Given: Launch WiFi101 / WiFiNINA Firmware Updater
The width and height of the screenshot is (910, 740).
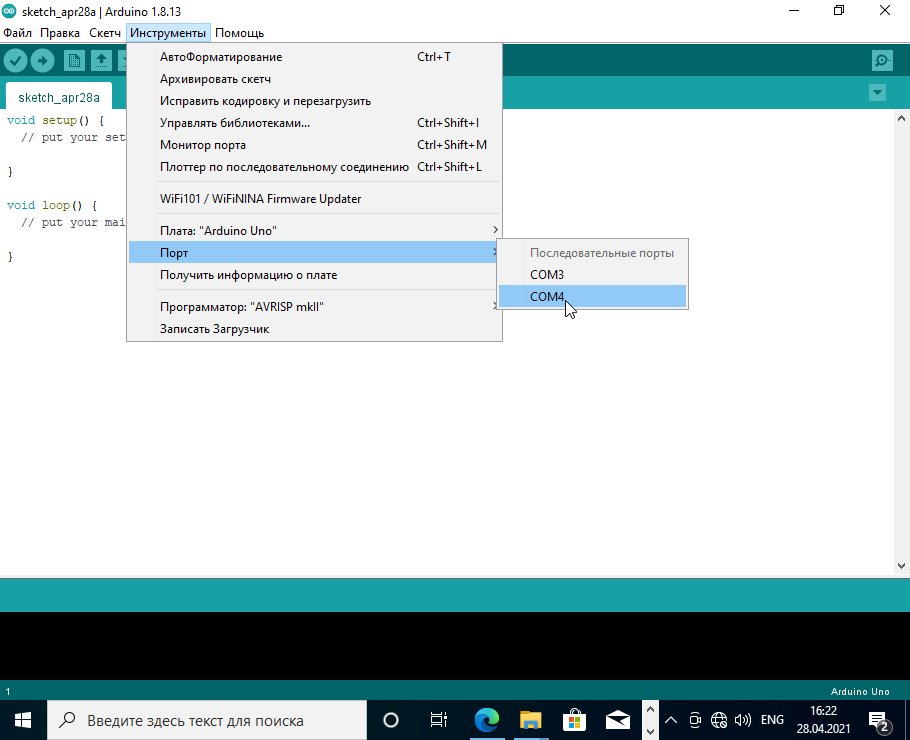Looking at the screenshot, I should pos(314,199).
